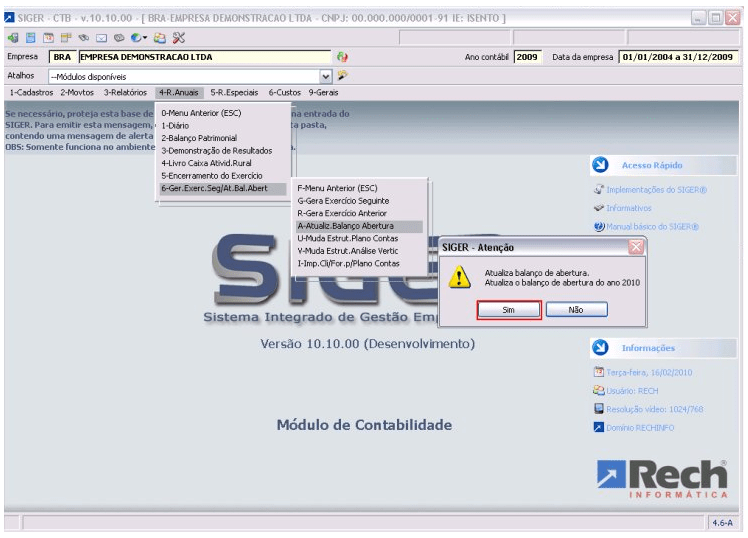Click the shortcut configuration icon next to Atalhos
The image size is (748, 538).
[343, 75]
